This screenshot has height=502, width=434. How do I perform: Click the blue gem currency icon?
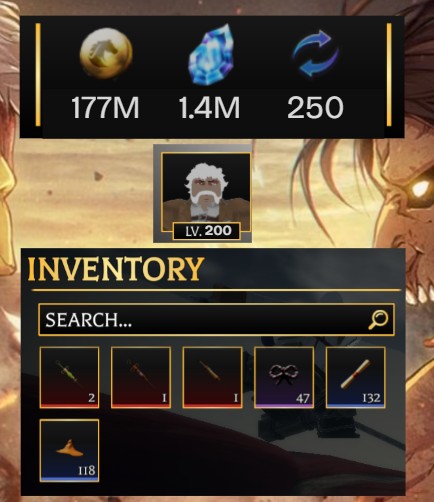click(210, 54)
